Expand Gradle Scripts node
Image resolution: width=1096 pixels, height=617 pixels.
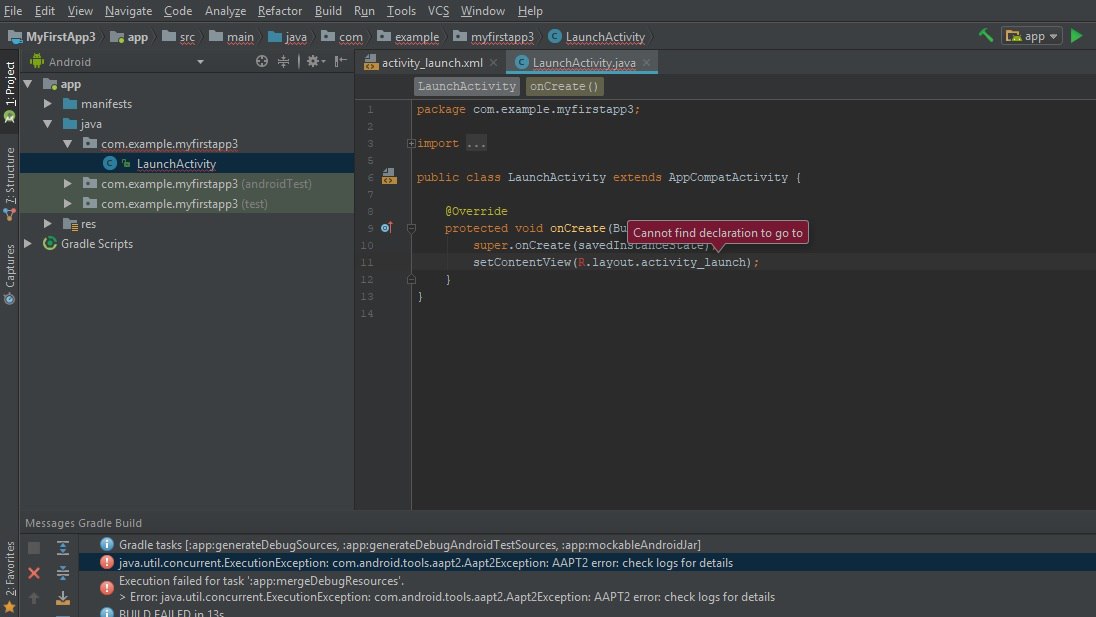click(x=28, y=243)
